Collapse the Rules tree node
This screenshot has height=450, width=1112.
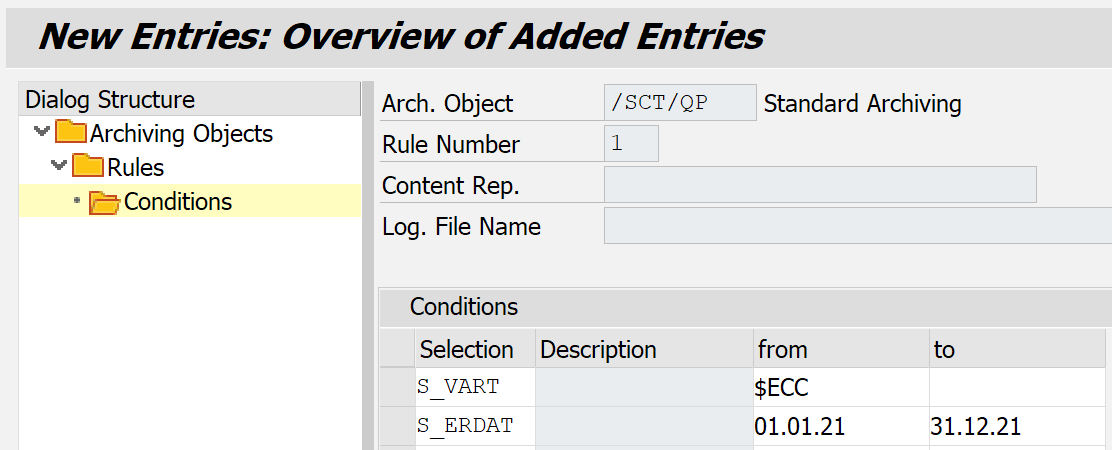[58, 166]
